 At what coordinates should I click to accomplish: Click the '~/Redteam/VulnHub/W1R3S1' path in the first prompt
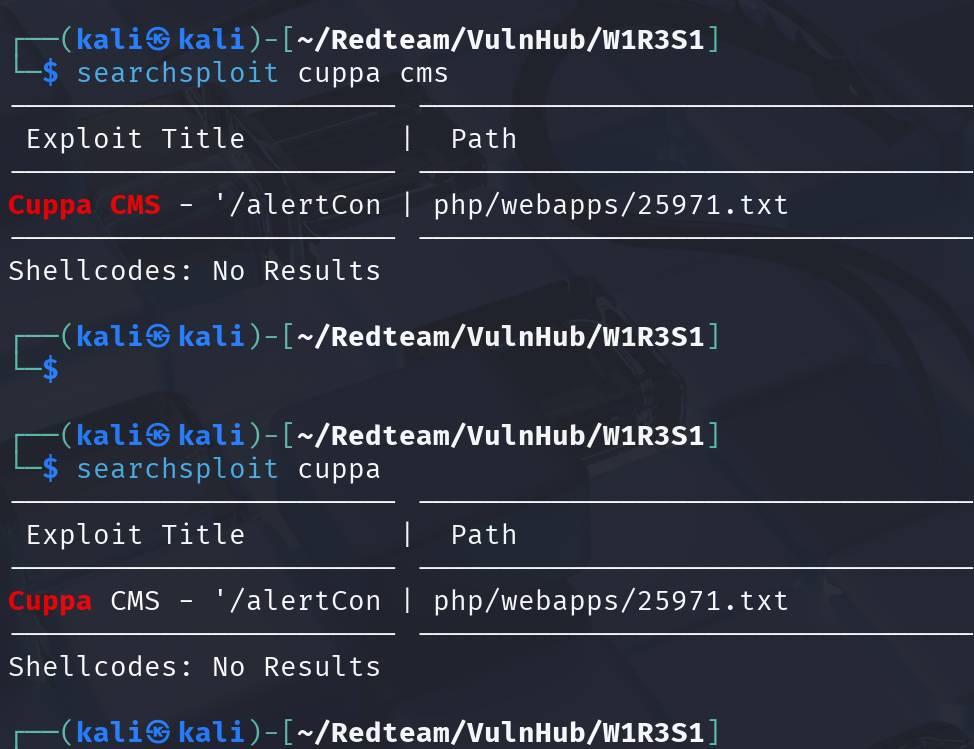point(501,40)
